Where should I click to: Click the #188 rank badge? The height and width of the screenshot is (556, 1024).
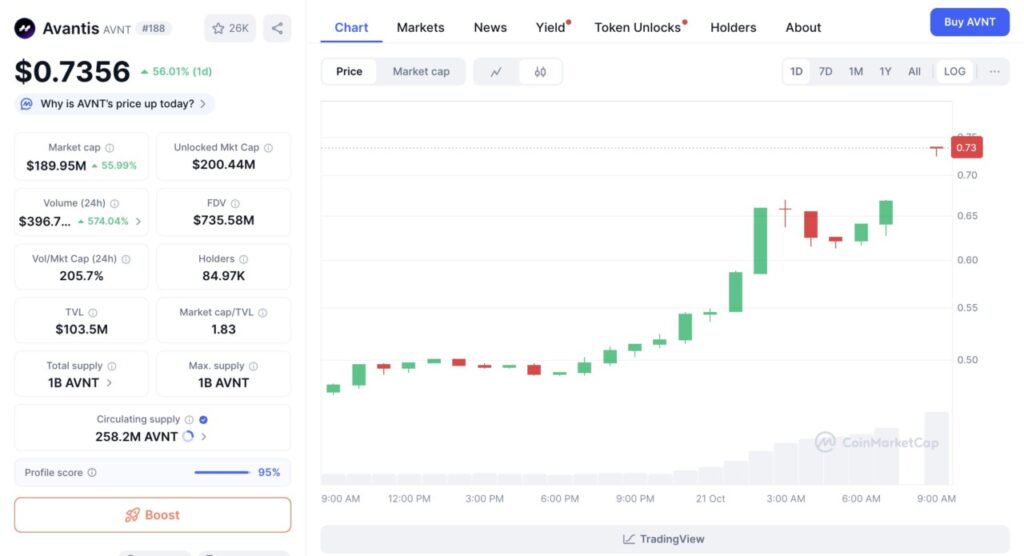point(153,29)
